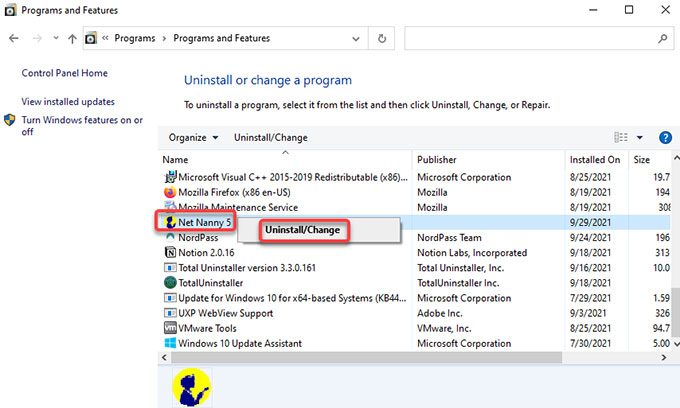Click the Net Nanny details pane thumbnail
This screenshot has width=680, height=408.
click(192, 387)
